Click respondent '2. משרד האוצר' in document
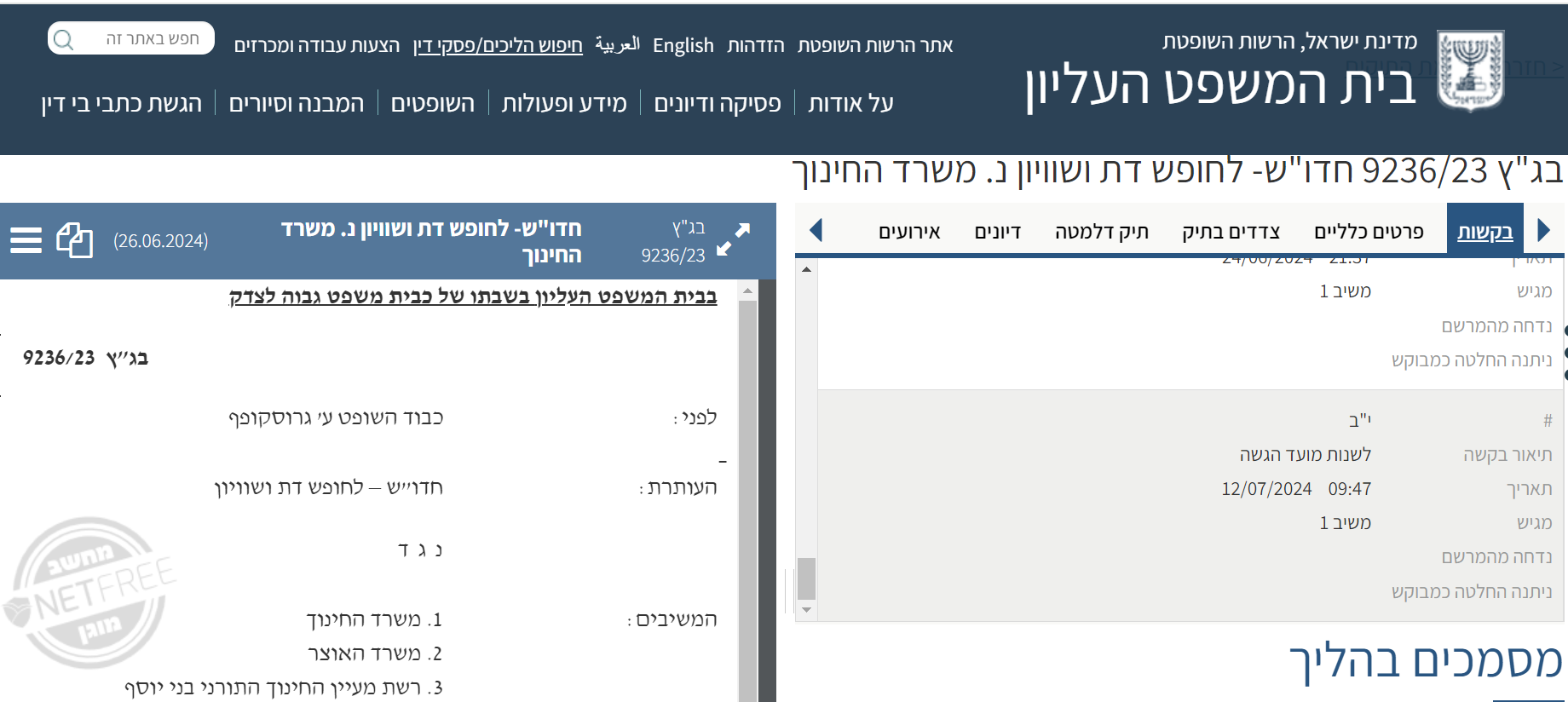This screenshot has width=1568, height=702. pyautogui.click(x=375, y=653)
